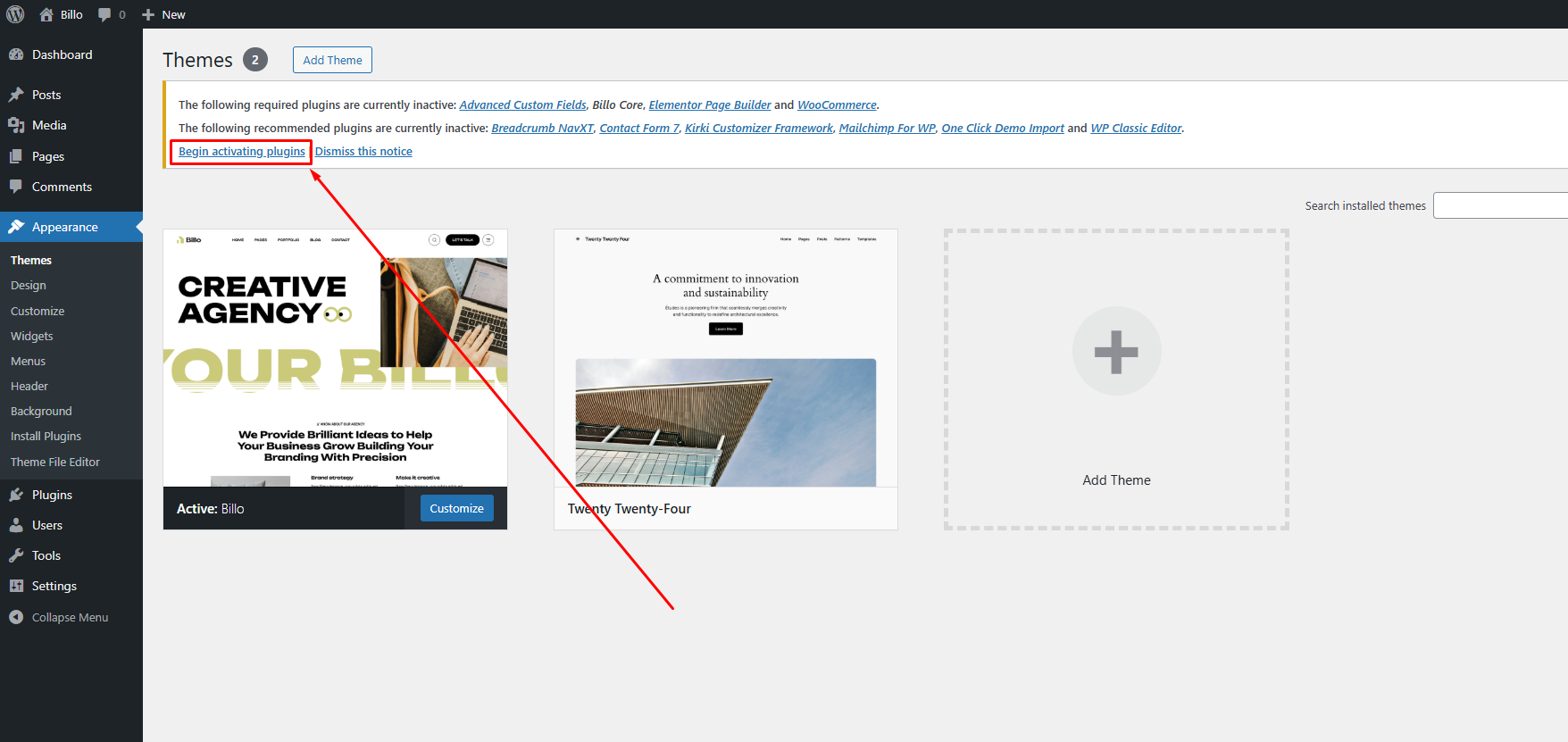Click the comments bubble icon in admin bar
The height and width of the screenshot is (742, 1568).
pyautogui.click(x=105, y=14)
